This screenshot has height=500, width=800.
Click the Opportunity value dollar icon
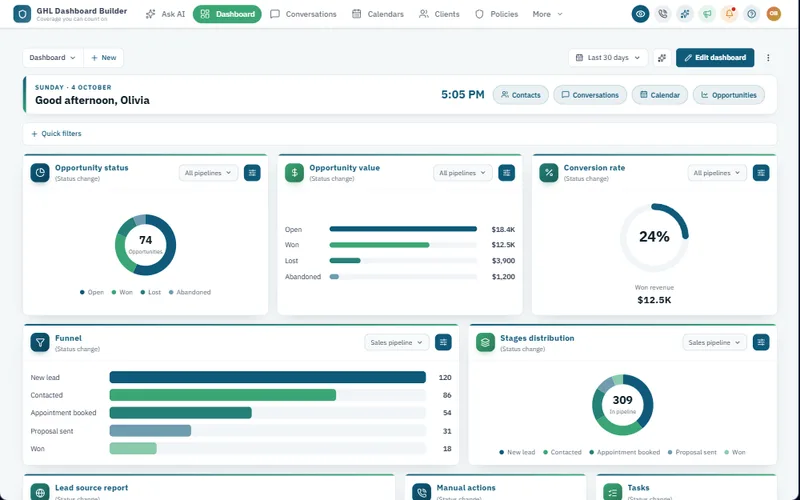[x=294, y=172]
